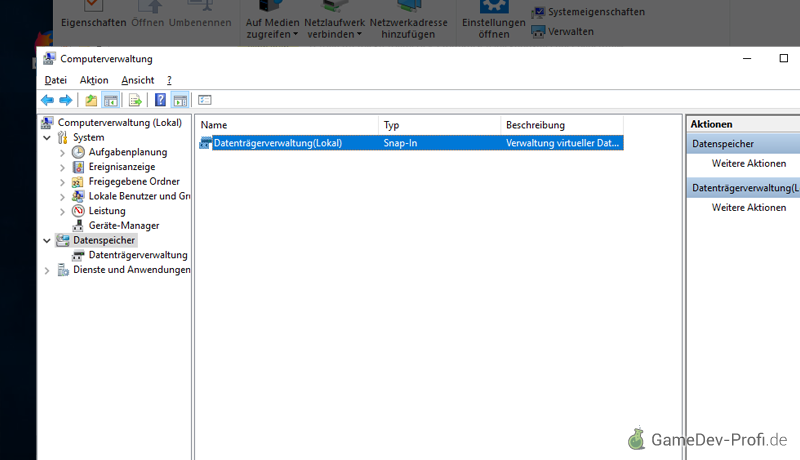Expand Dienste und Anwendungen node
Screen dimensions: 800x460
(47, 270)
